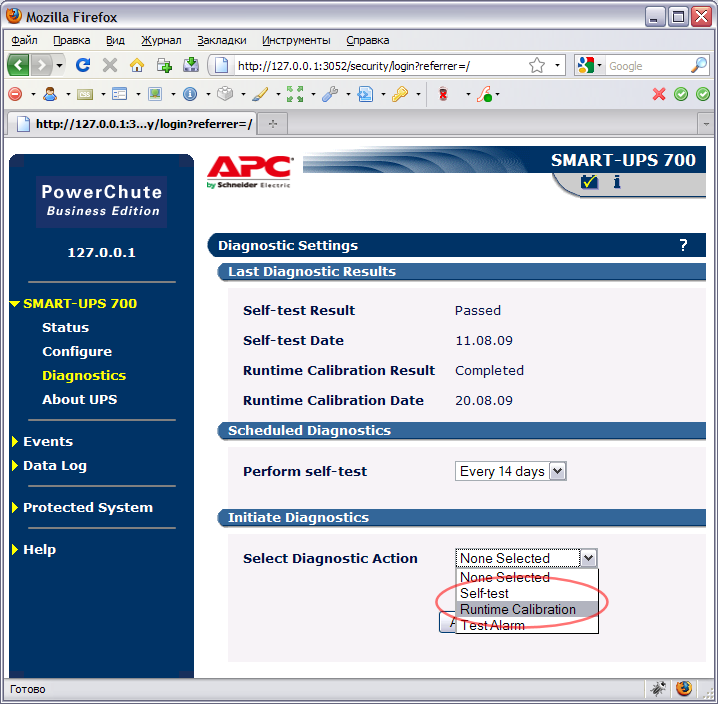Click into the address URL field
Screen dimensions: 718x704
[x=380, y=65]
